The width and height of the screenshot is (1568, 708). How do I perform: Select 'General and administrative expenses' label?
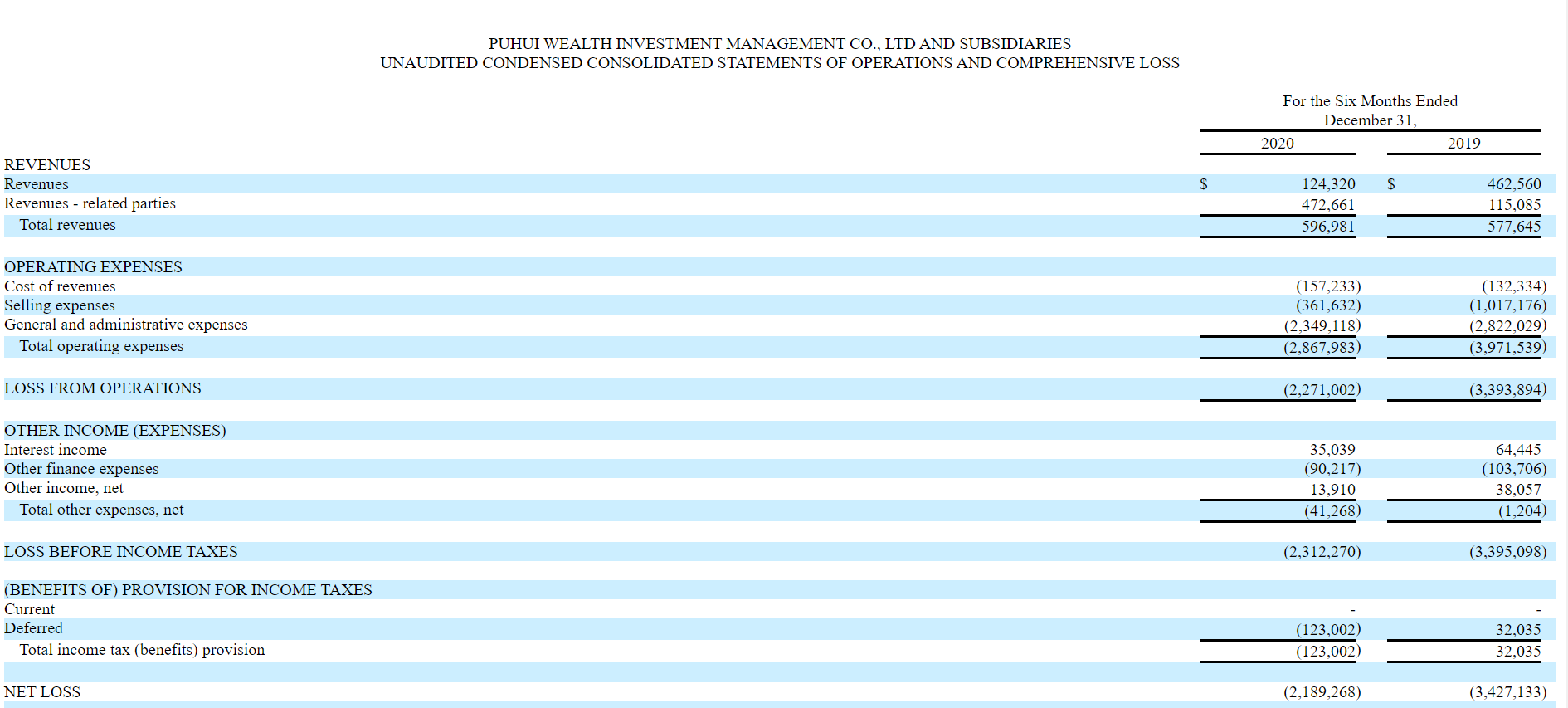[x=126, y=325]
